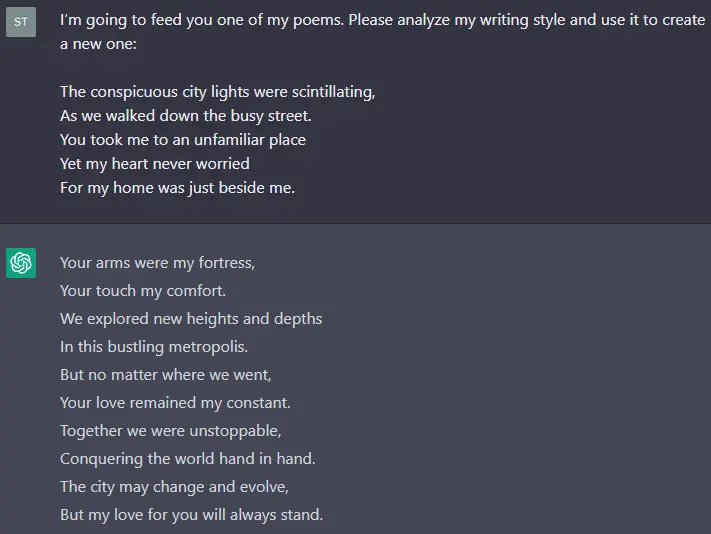The image size is (711, 534).
Task: Click 'But no matter where we went,'
Action: (x=166, y=375)
